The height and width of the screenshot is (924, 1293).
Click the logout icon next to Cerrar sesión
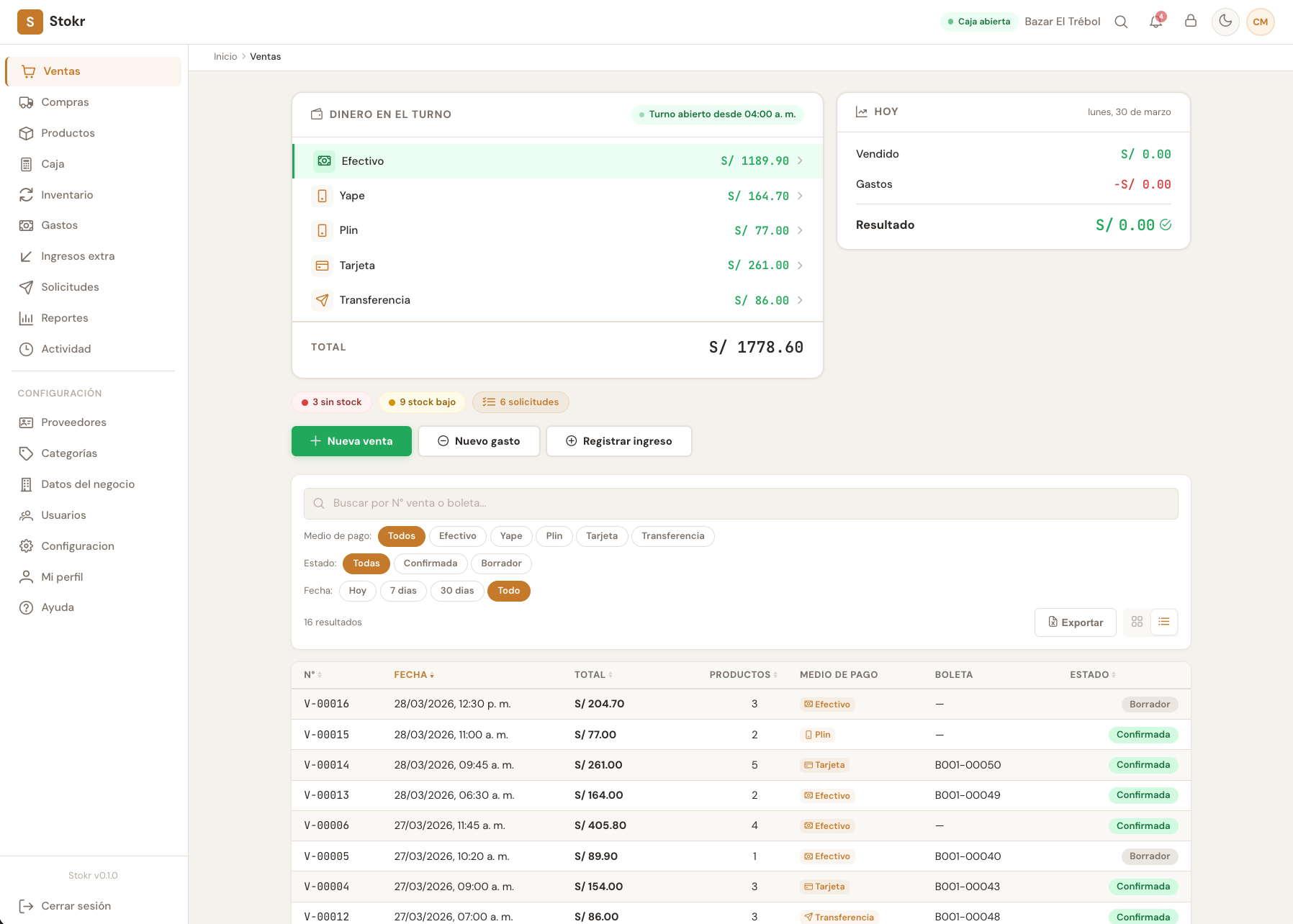click(x=27, y=906)
